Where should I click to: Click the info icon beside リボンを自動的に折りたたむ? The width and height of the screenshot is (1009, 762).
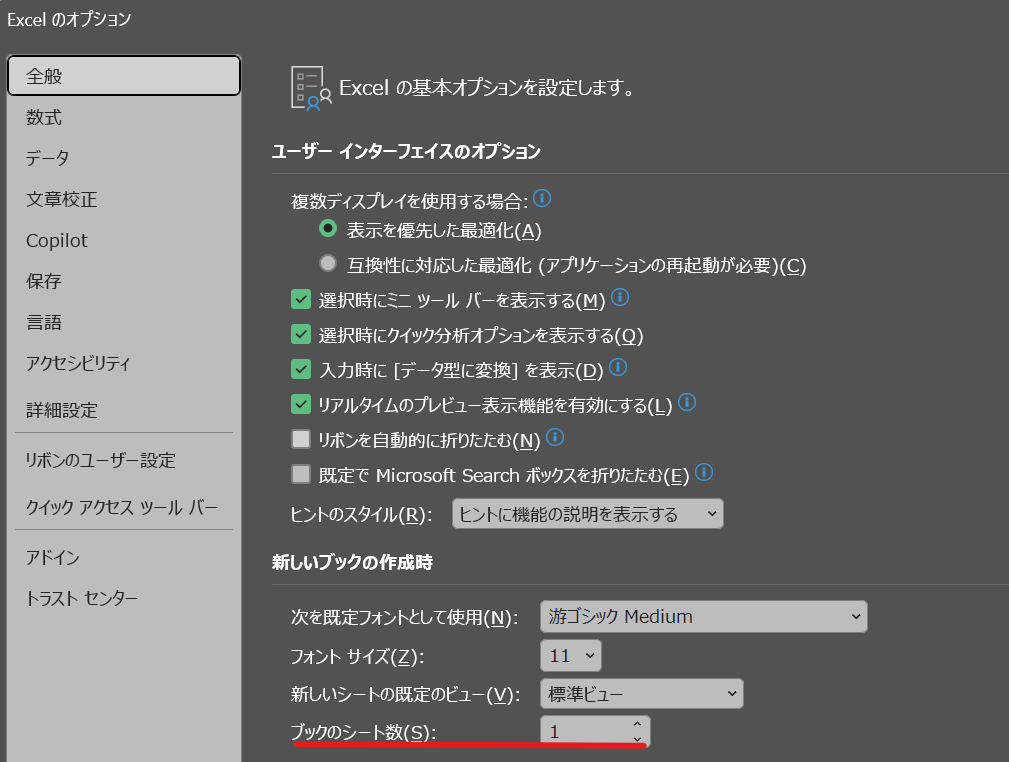tap(555, 438)
